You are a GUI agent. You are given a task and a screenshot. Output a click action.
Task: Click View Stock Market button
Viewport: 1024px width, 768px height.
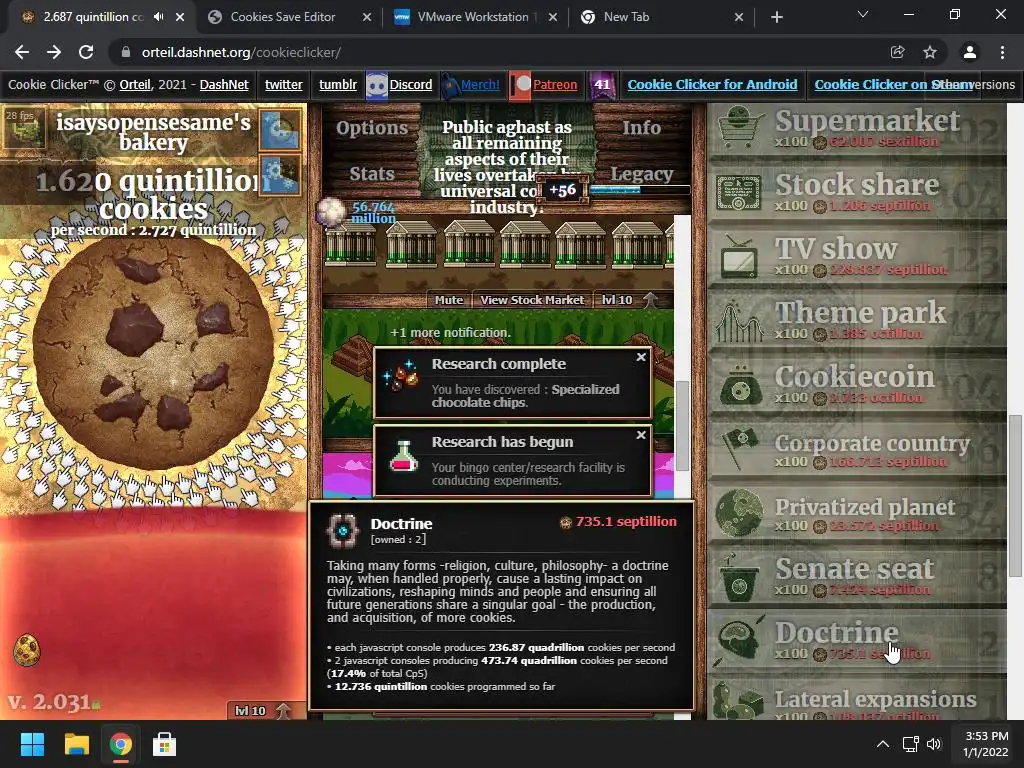(x=532, y=300)
